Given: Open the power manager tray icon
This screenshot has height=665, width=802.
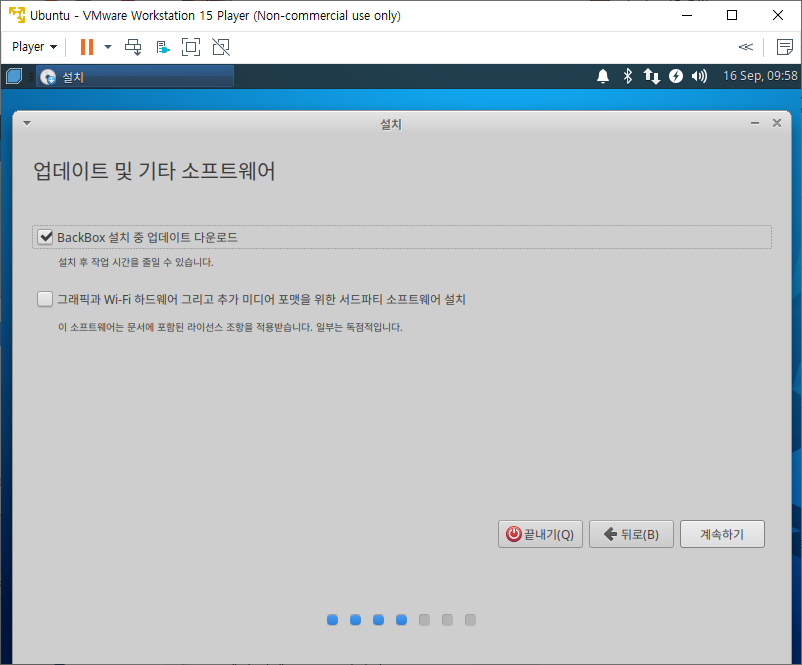Looking at the screenshot, I should point(676,76).
